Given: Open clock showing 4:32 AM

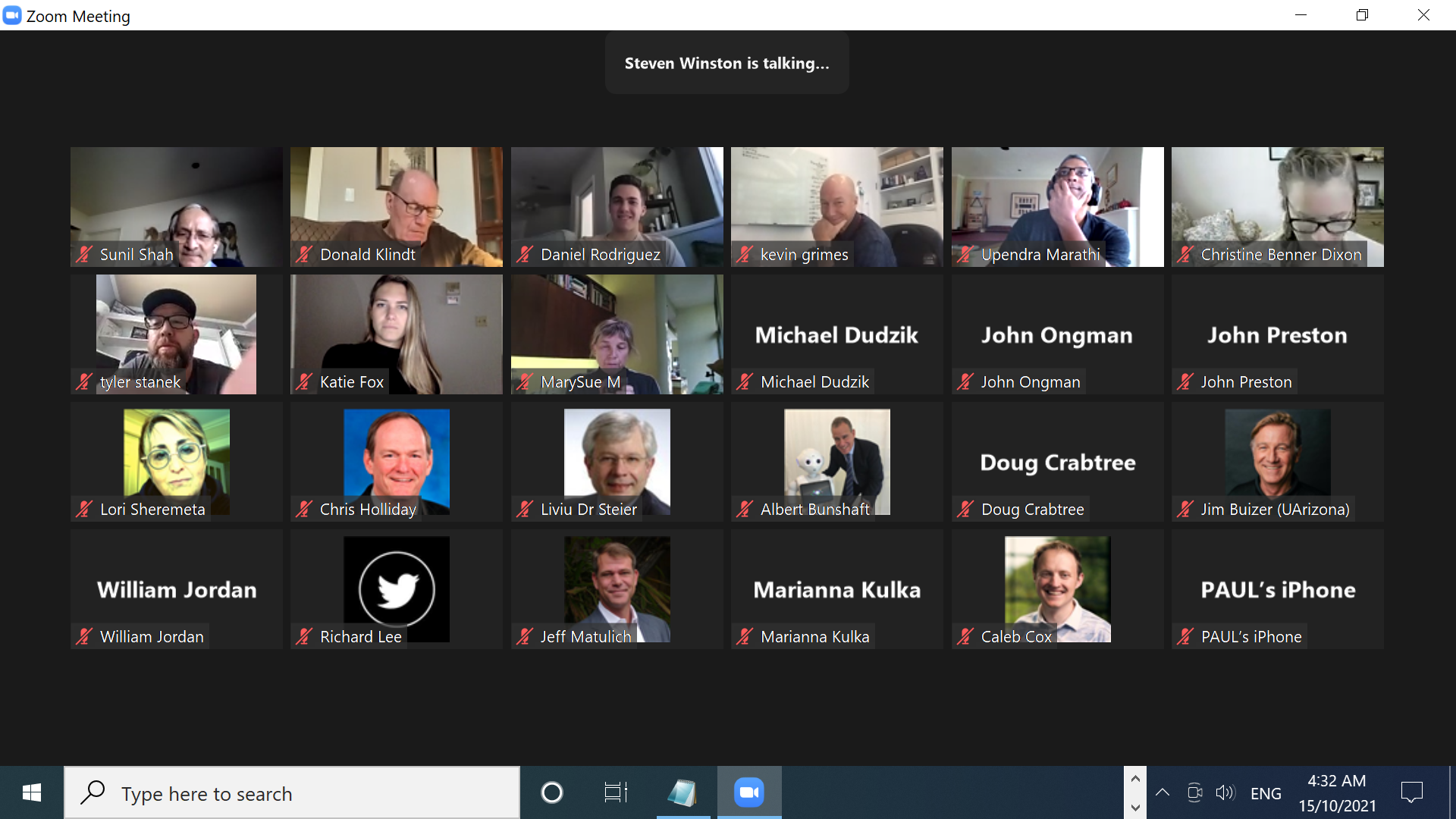Looking at the screenshot, I should (x=1336, y=792).
